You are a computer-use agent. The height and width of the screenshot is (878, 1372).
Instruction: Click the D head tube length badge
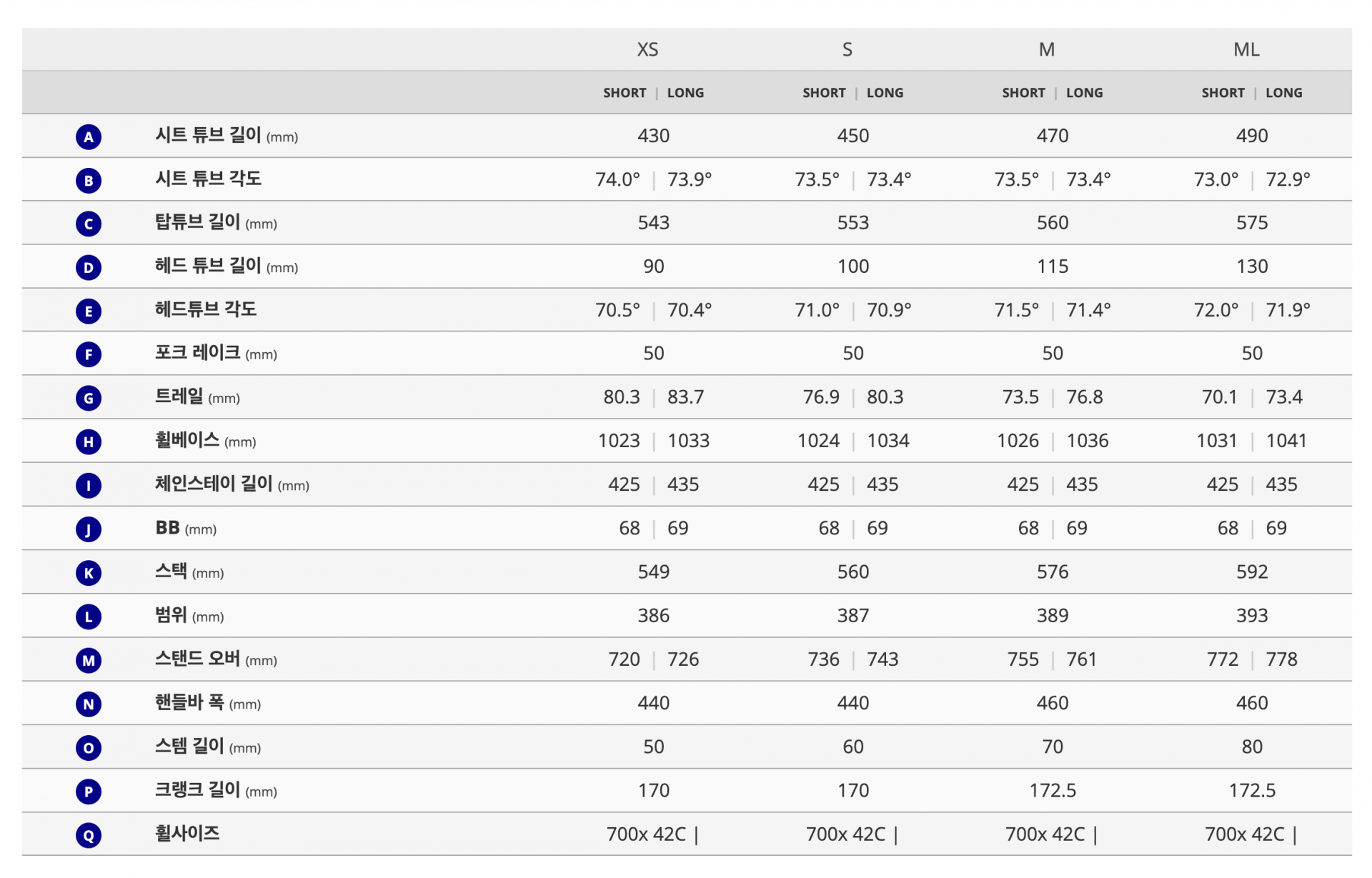[x=89, y=267]
